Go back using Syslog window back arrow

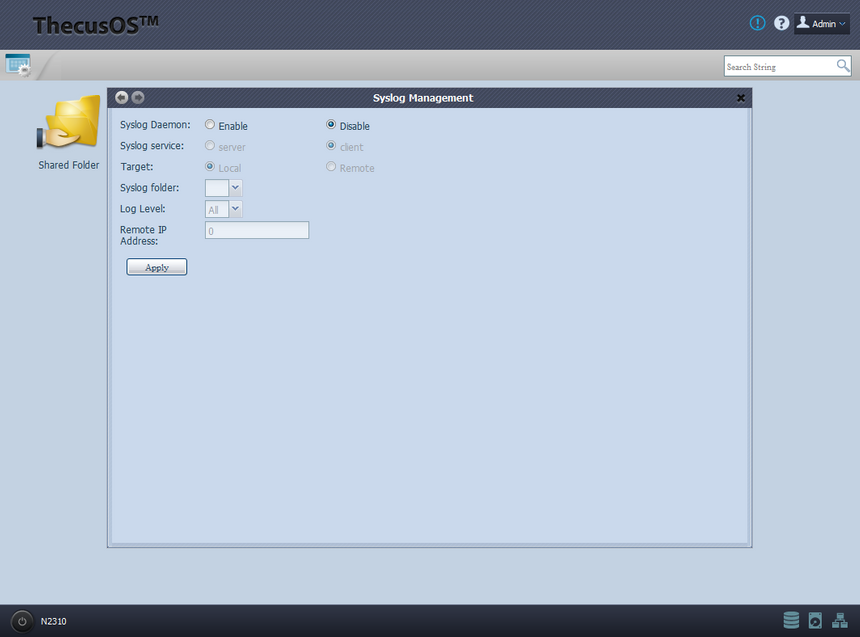122,97
